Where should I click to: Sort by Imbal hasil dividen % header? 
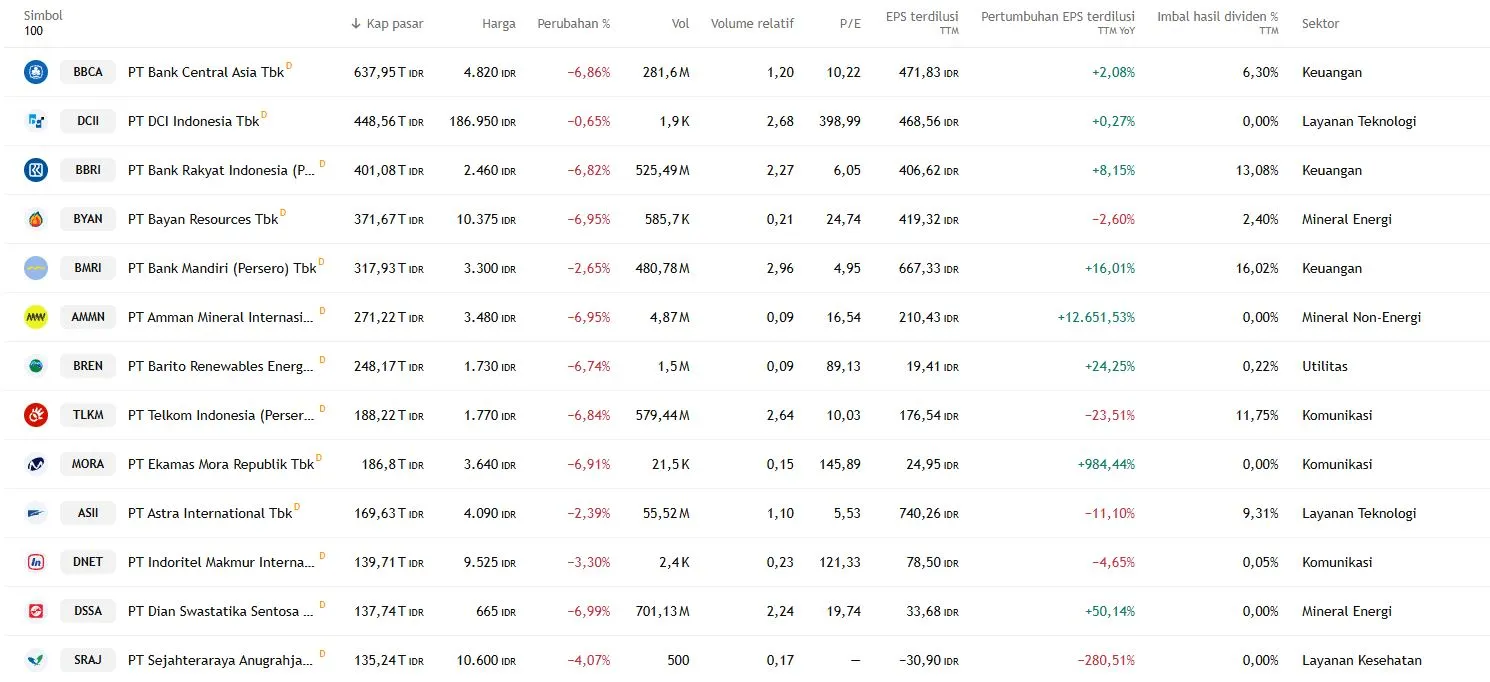tap(1217, 23)
